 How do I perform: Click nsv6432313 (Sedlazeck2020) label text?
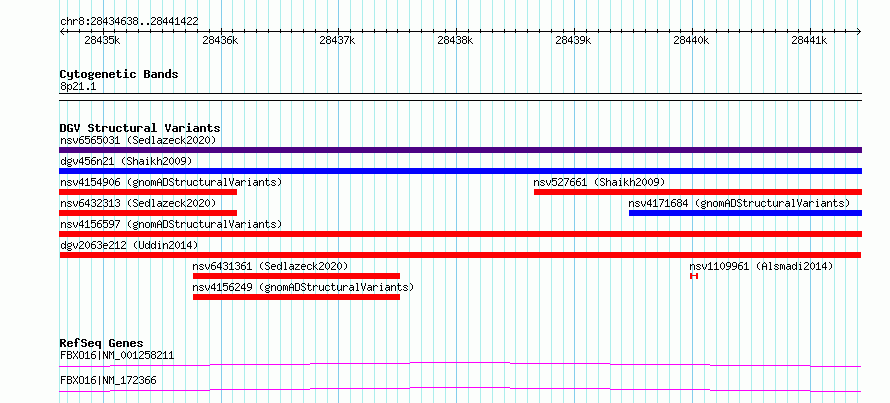(x=138, y=203)
